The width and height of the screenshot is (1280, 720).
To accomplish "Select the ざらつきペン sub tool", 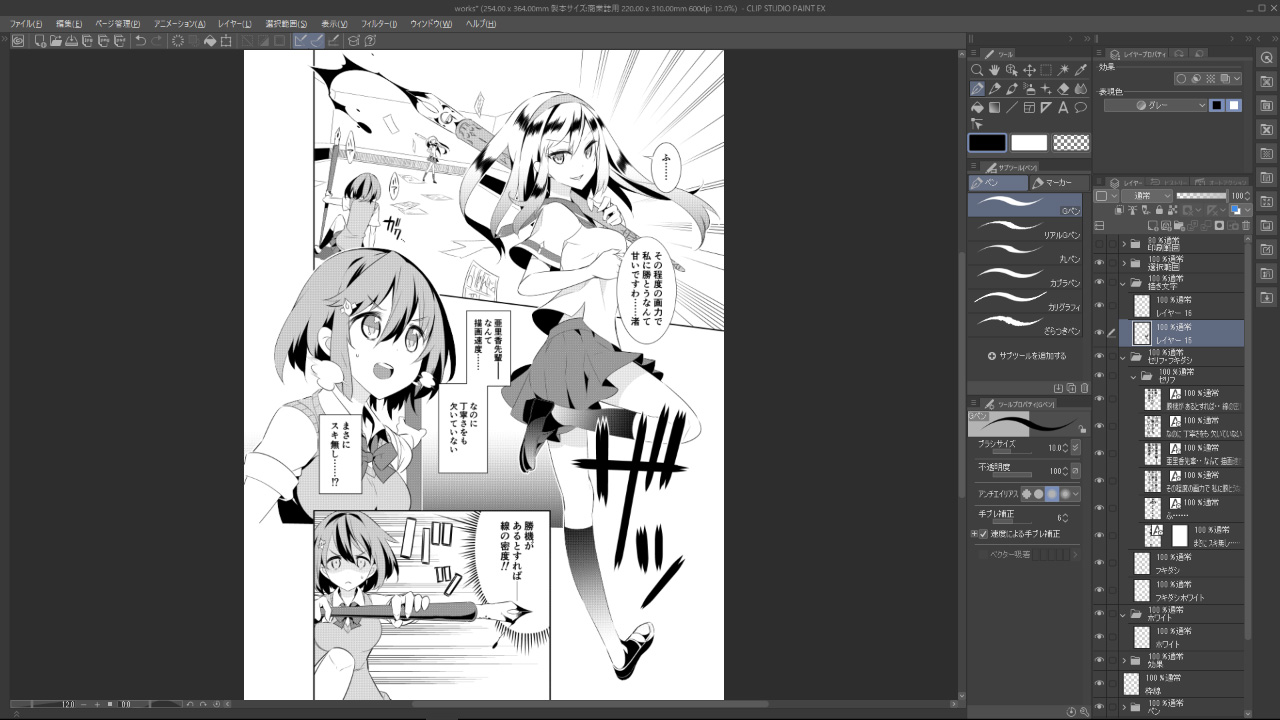I will (1025, 325).
